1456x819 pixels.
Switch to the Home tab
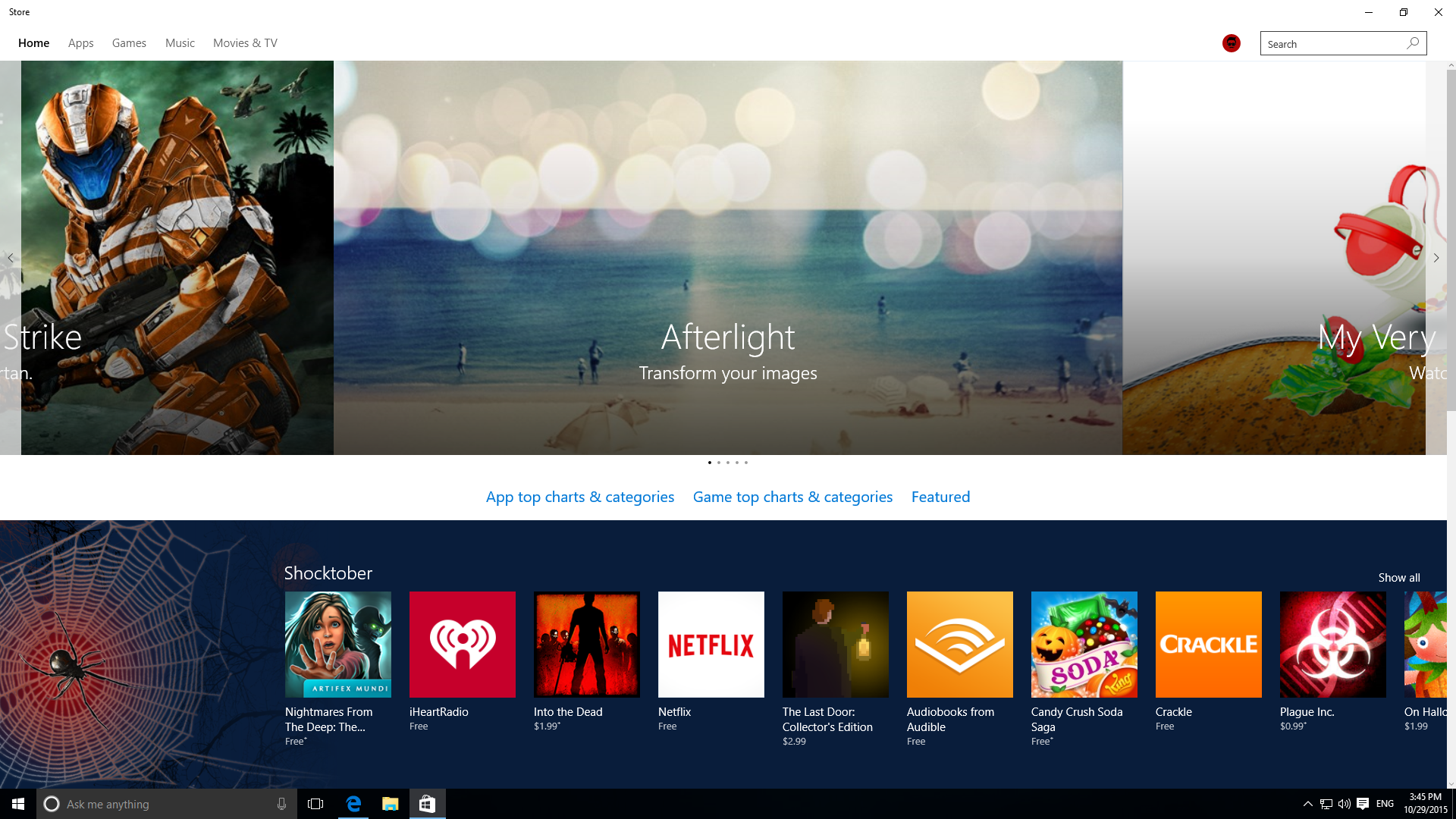point(33,43)
